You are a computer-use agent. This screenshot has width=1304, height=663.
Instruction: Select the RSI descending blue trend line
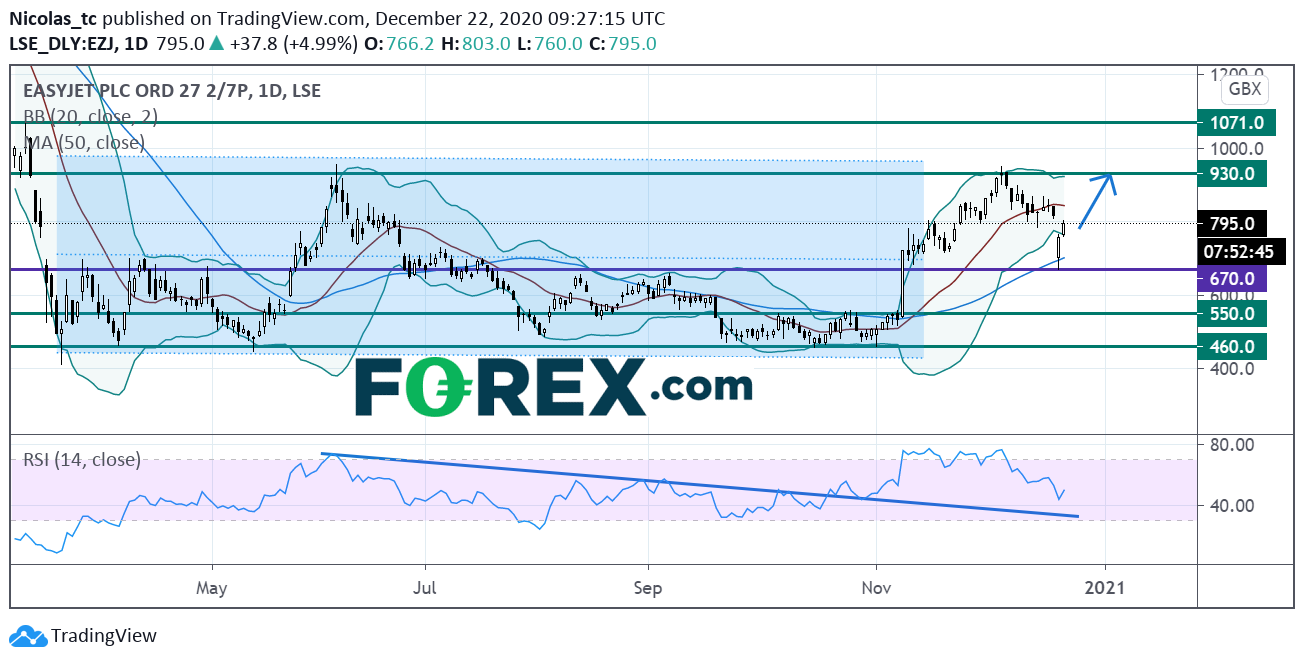click(700, 486)
